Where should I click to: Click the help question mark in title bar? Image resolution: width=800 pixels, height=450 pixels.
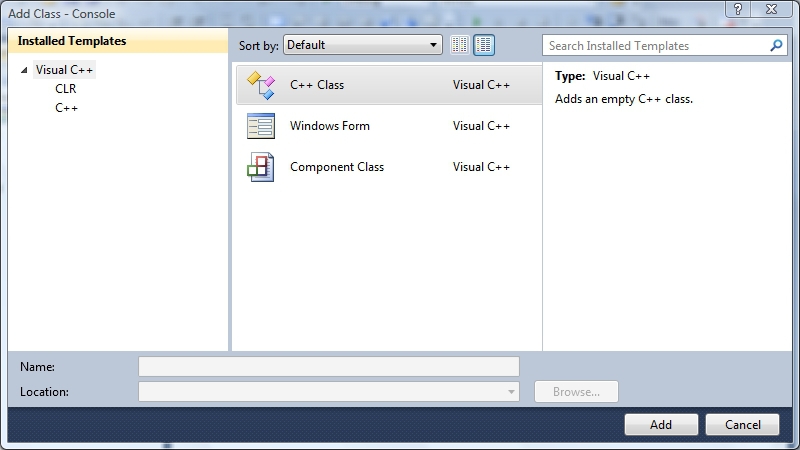click(735, 8)
